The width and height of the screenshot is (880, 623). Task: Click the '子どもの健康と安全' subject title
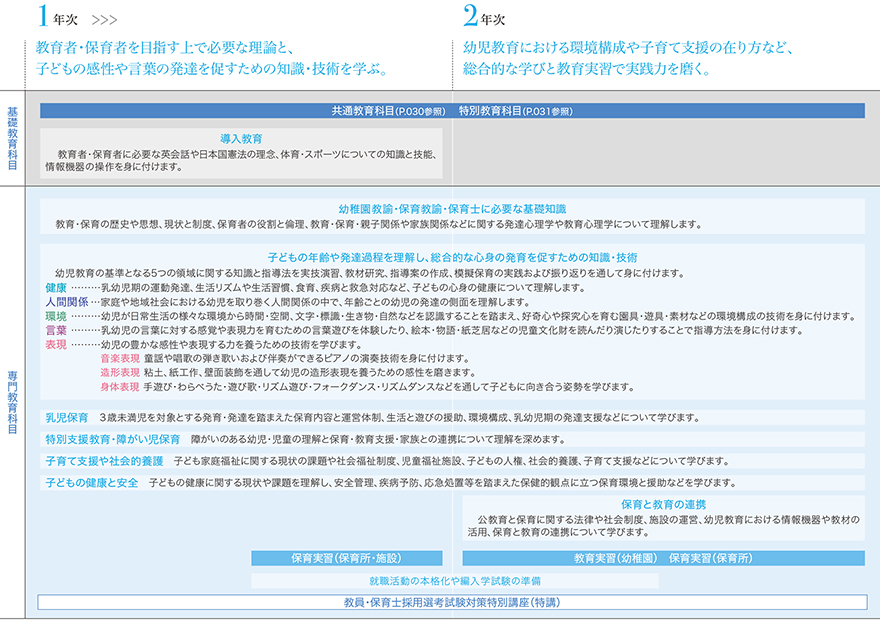click(x=91, y=483)
